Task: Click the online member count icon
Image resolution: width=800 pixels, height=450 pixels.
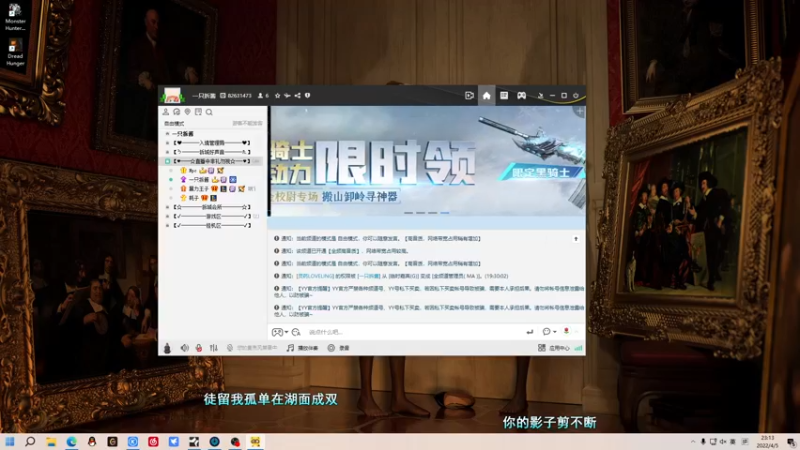Action: tap(263, 95)
